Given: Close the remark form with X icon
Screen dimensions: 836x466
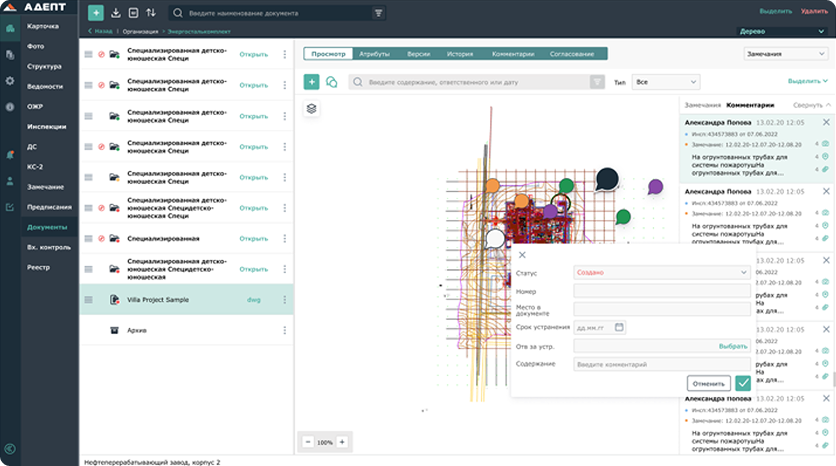Looking at the screenshot, I should [x=522, y=255].
